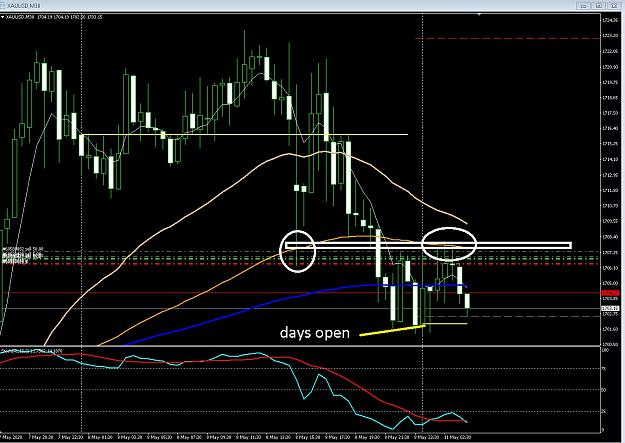This screenshot has width=625, height=443.
Task: Select the solid red horizontal price line
Action: tap(300, 293)
